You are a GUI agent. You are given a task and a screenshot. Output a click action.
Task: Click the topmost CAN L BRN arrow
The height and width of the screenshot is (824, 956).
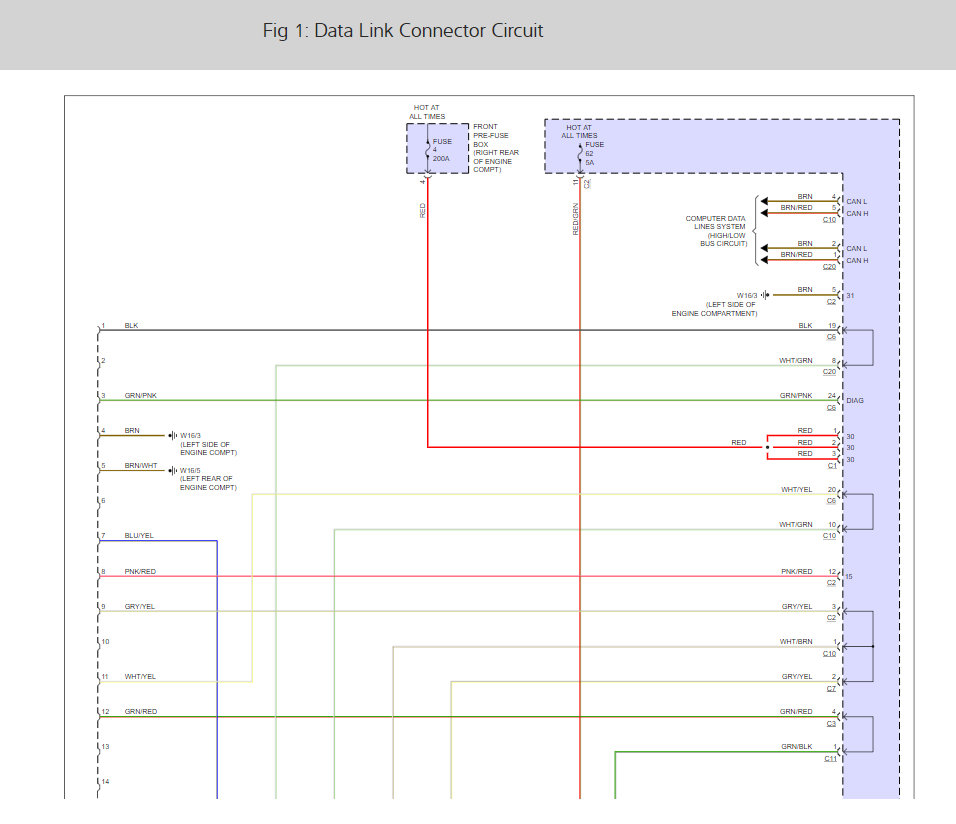click(x=765, y=201)
